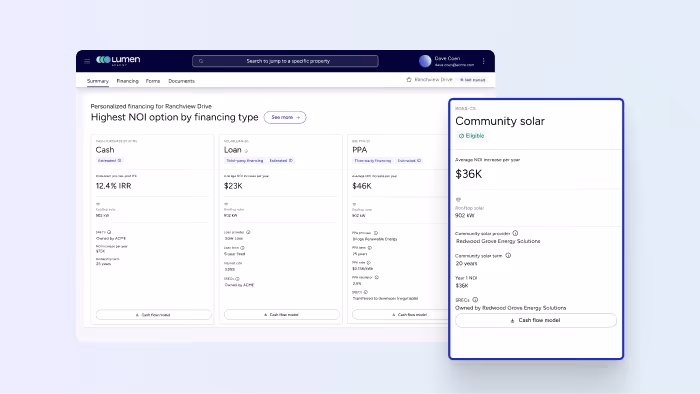Viewport: 700px width, 394px height.
Task: Download Community solar cash flow model
Action: 536,320
